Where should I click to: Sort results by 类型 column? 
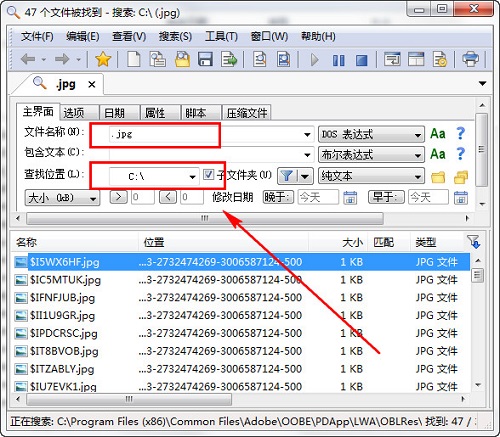437,242
